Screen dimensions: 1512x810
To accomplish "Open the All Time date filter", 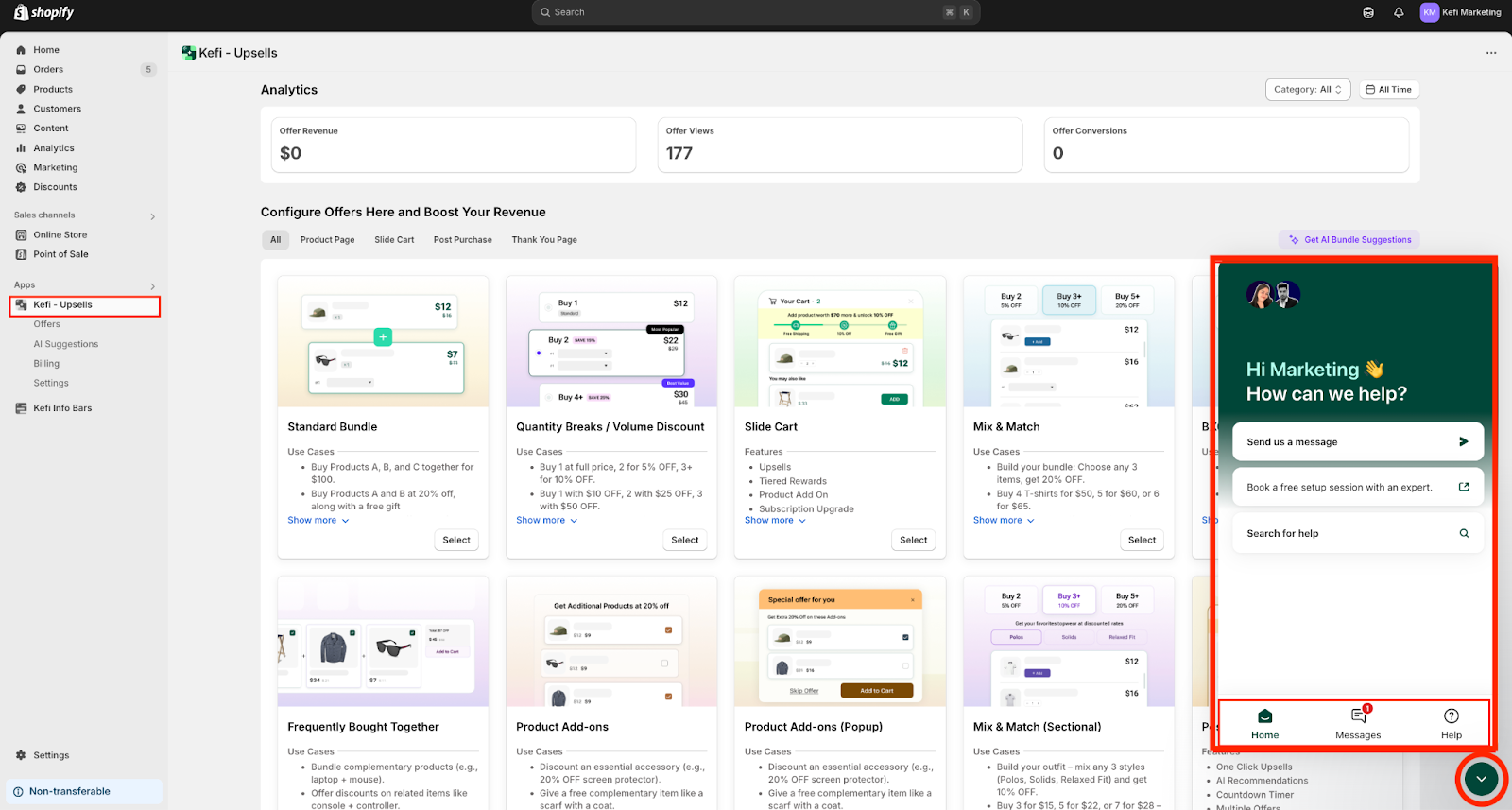I will (x=1388, y=90).
